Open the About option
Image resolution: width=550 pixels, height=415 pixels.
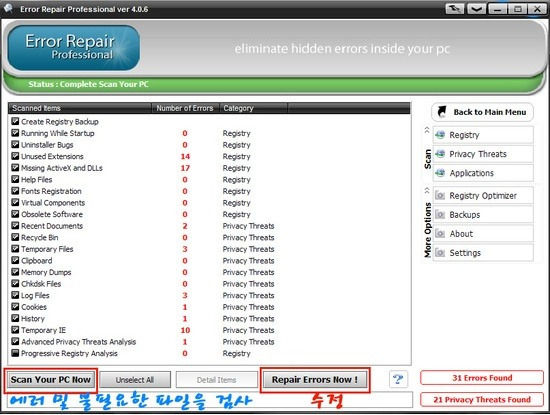click(x=483, y=233)
